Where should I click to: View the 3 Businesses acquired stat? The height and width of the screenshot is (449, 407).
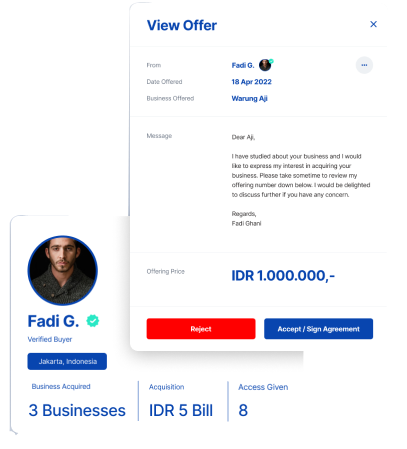tap(77, 410)
